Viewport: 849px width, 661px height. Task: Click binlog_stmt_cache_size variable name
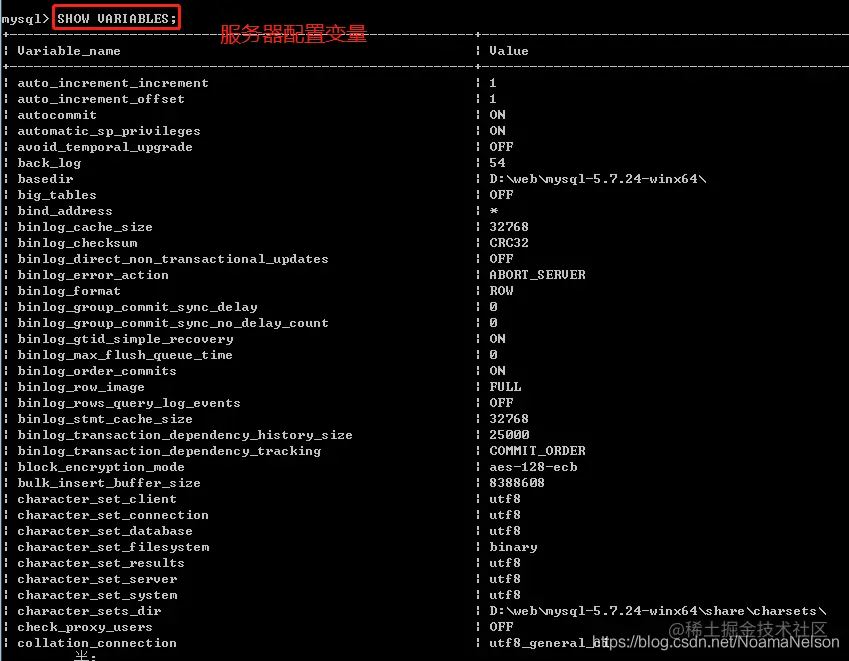pyautogui.click(x=105, y=419)
